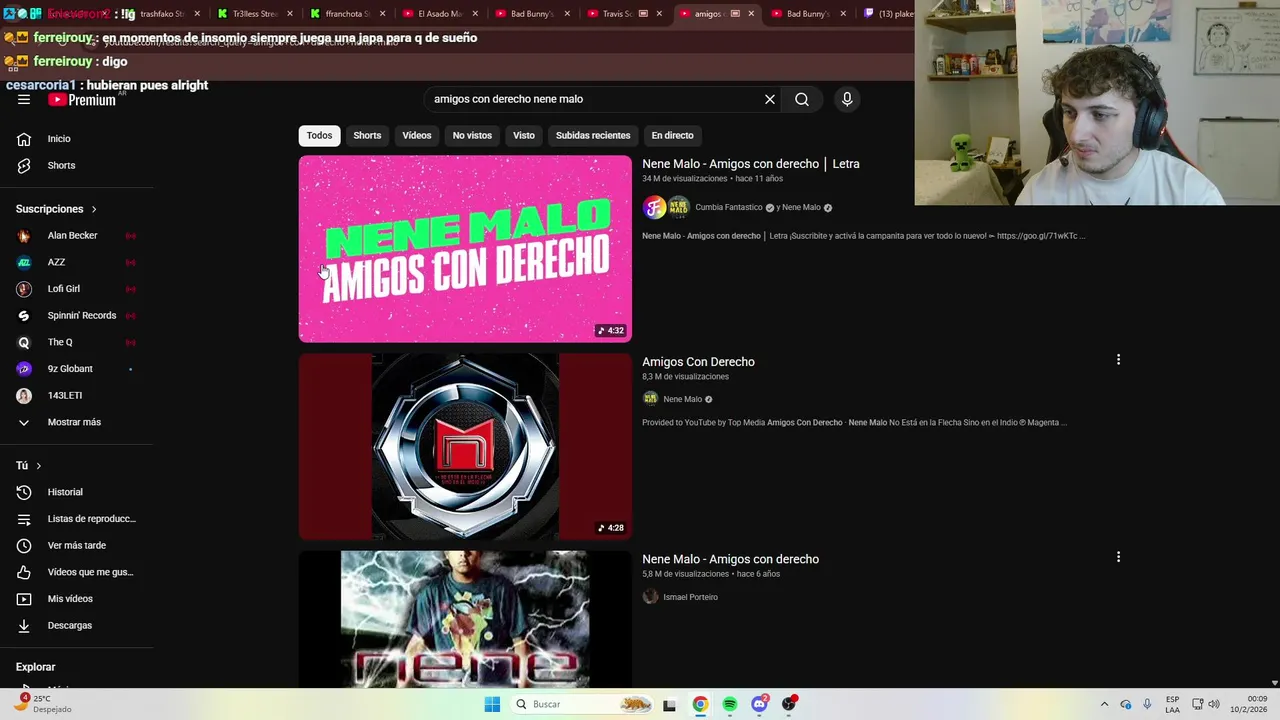Show hidden system tray icons
Viewport: 1280px width, 720px height.
pos(1104,704)
